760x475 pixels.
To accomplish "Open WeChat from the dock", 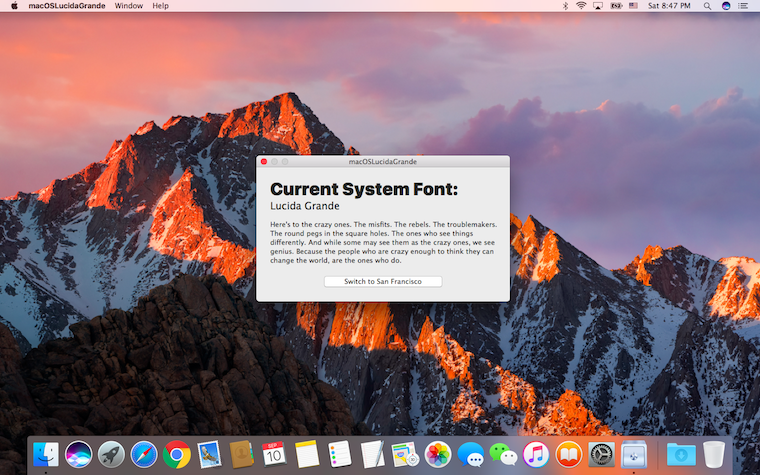I will tap(502, 454).
